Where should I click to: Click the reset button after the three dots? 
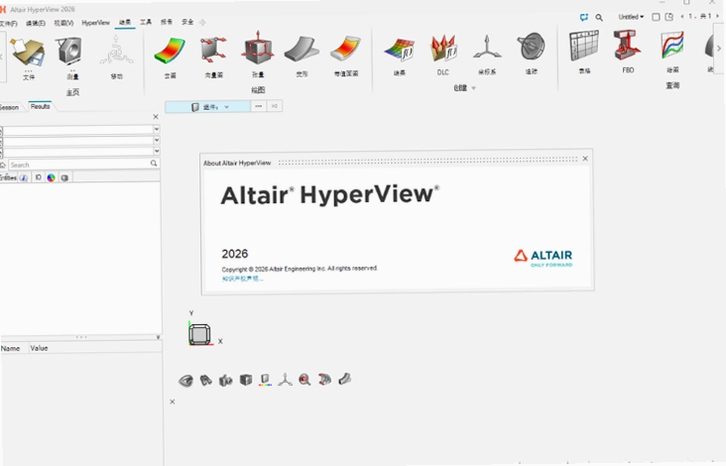point(274,106)
